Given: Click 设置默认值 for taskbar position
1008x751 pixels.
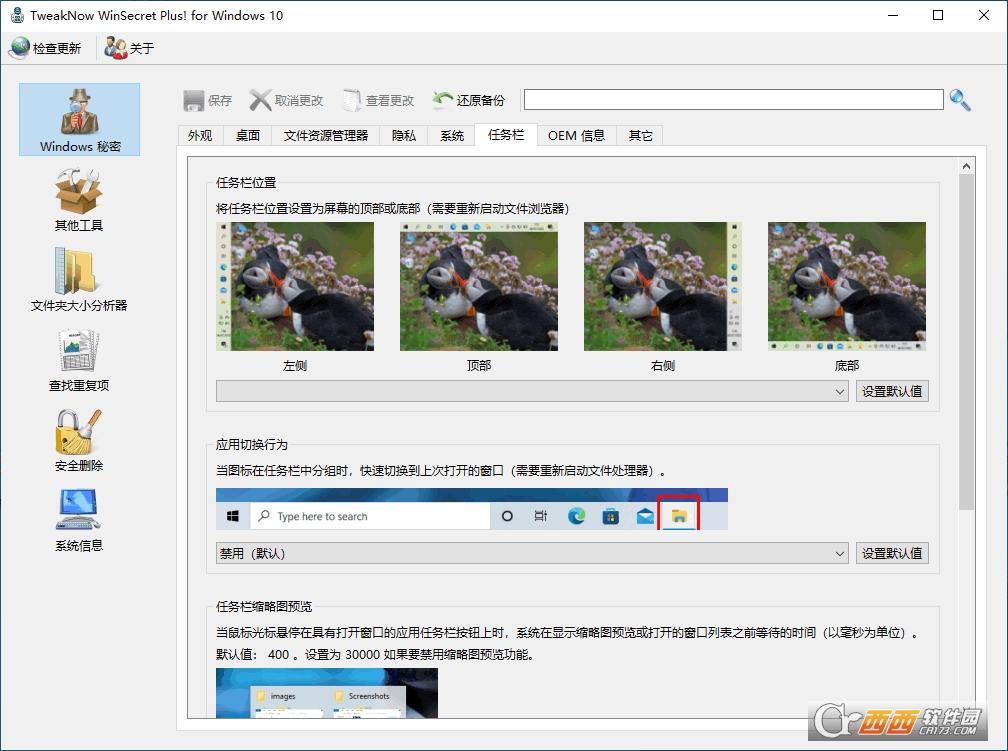Looking at the screenshot, I should 892,391.
